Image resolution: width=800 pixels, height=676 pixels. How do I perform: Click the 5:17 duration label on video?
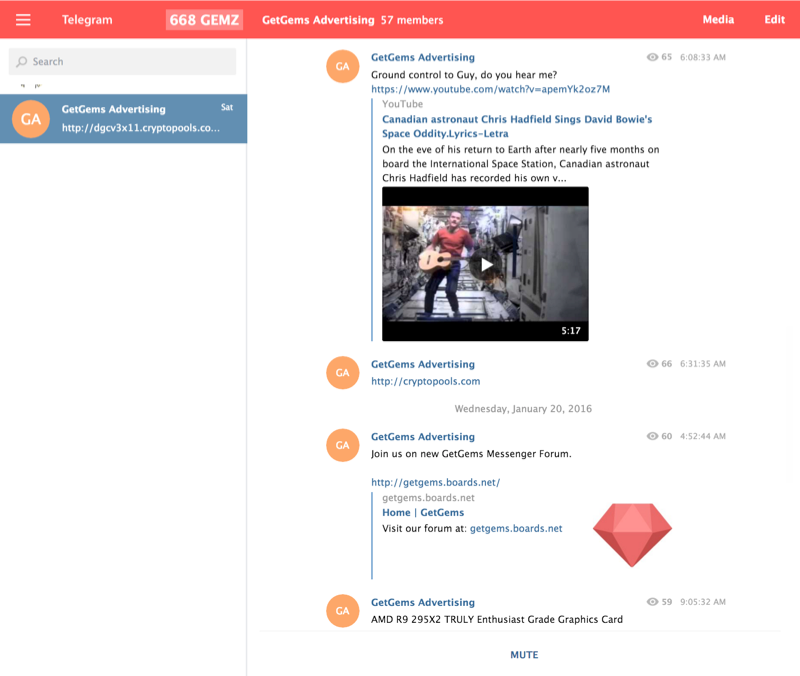(x=571, y=331)
